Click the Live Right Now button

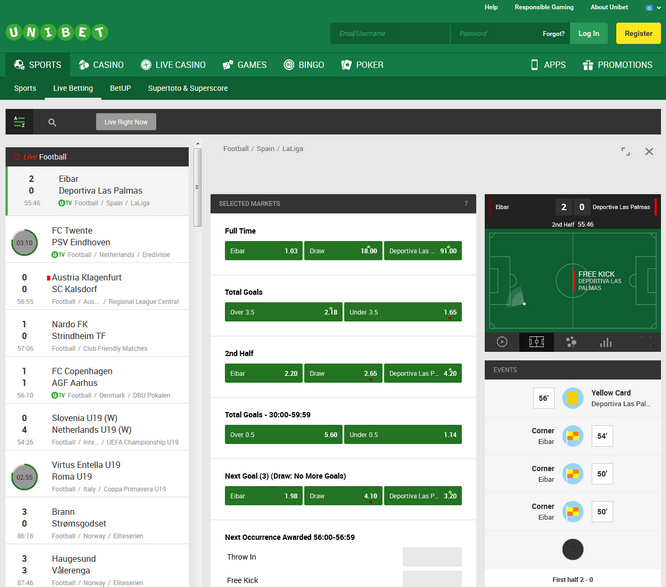(126, 122)
